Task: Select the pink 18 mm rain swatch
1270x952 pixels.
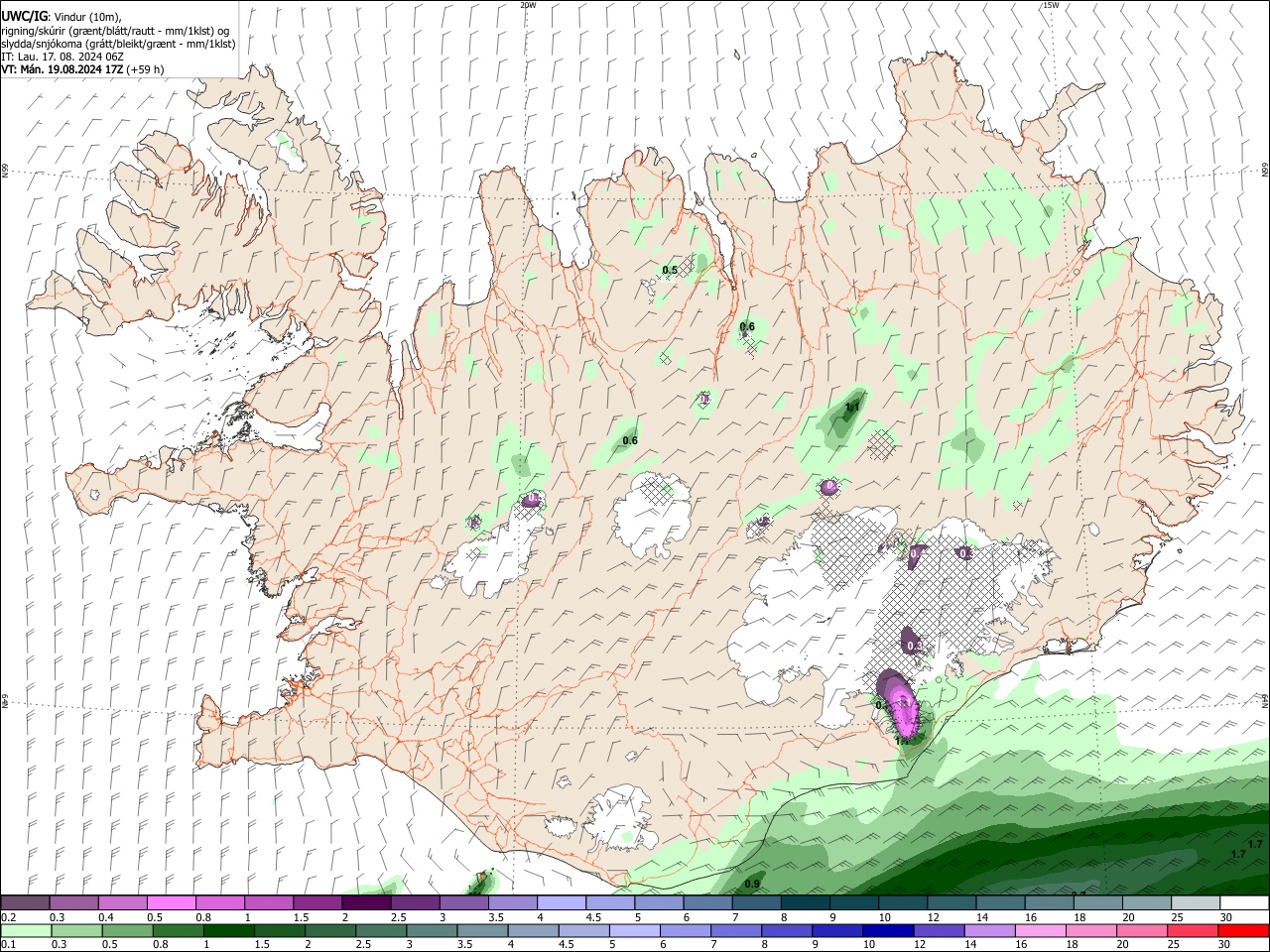Action: tap(1090, 931)
